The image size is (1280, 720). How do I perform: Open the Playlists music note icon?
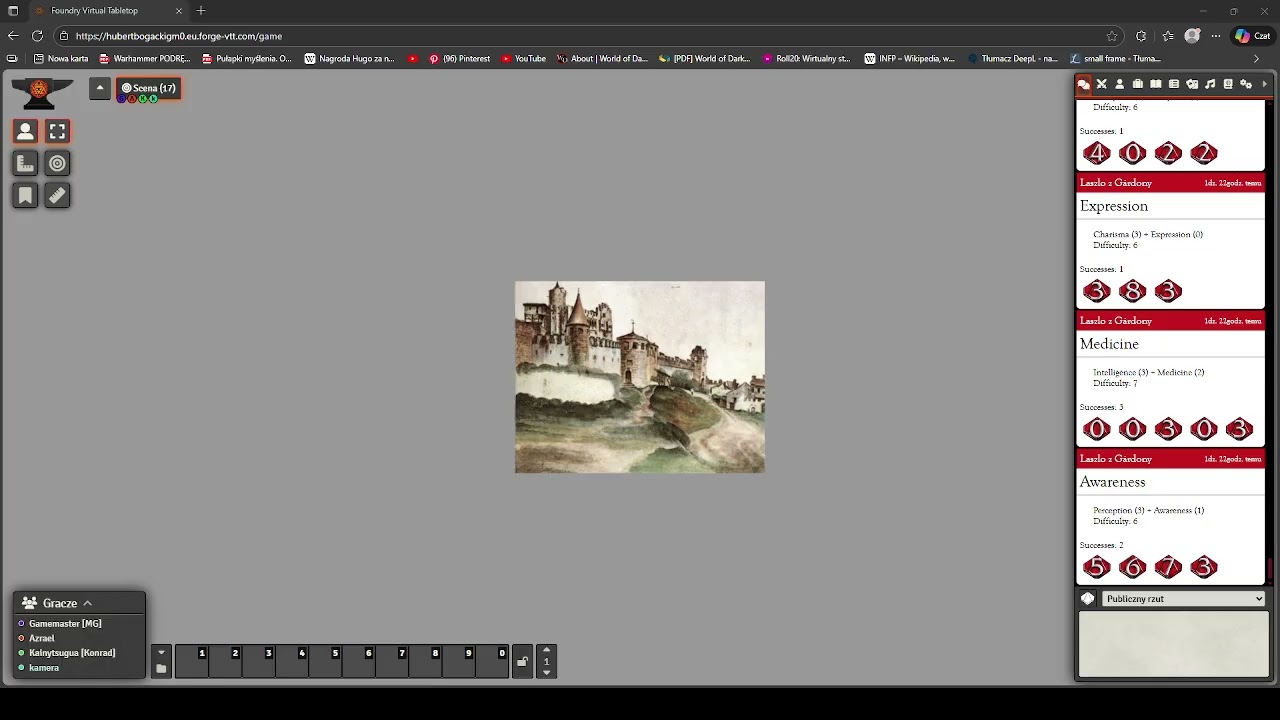point(1210,84)
